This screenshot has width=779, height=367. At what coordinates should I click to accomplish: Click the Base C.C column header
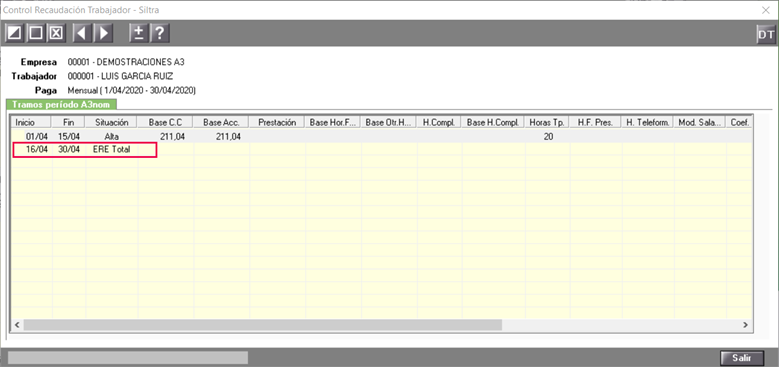click(x=165, y=122)
